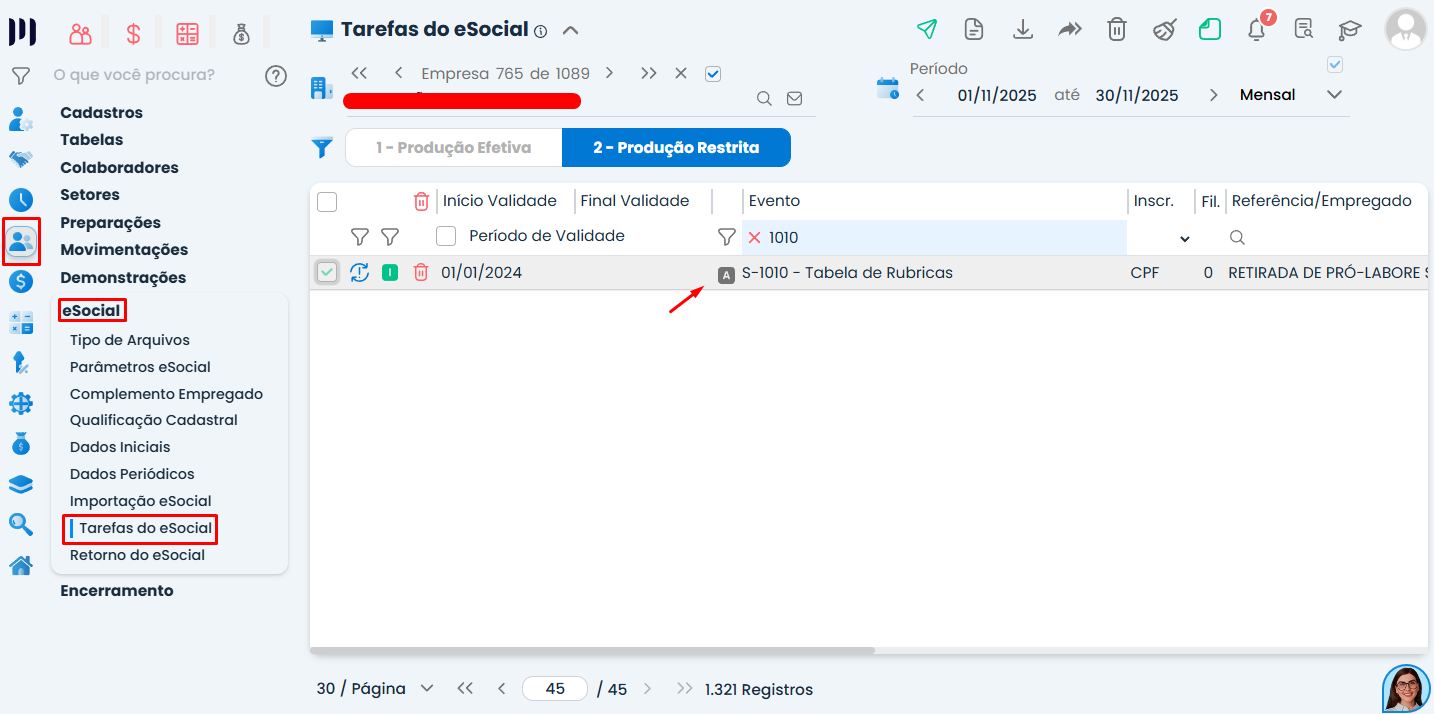Click the envelope icon near company name
Viewport: 1434px width, 714px height.
(795, 98)
